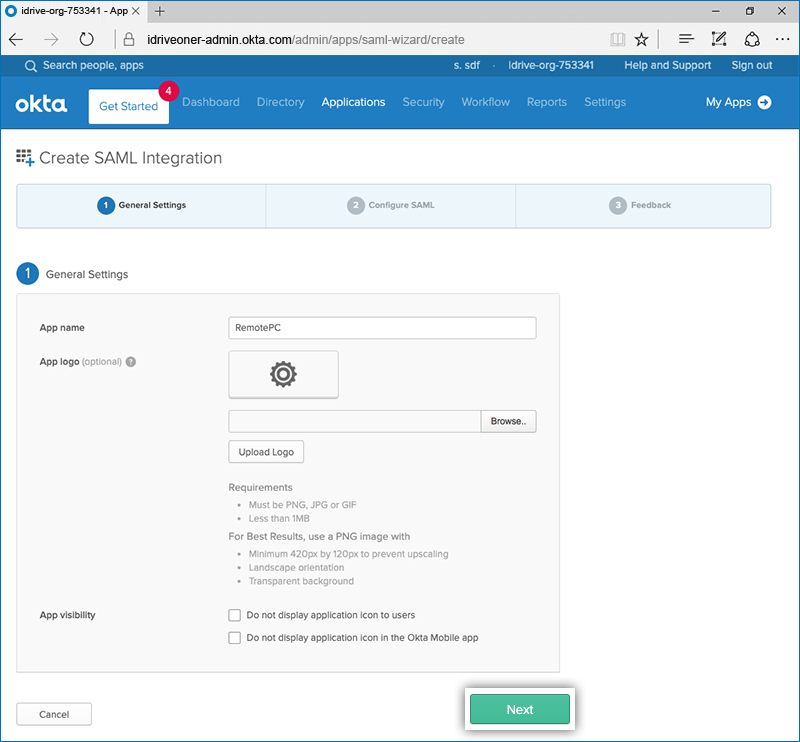The width and height of the screenshot is (800, 742).
Task: Open the Directory menu
Action: point(281,102)
